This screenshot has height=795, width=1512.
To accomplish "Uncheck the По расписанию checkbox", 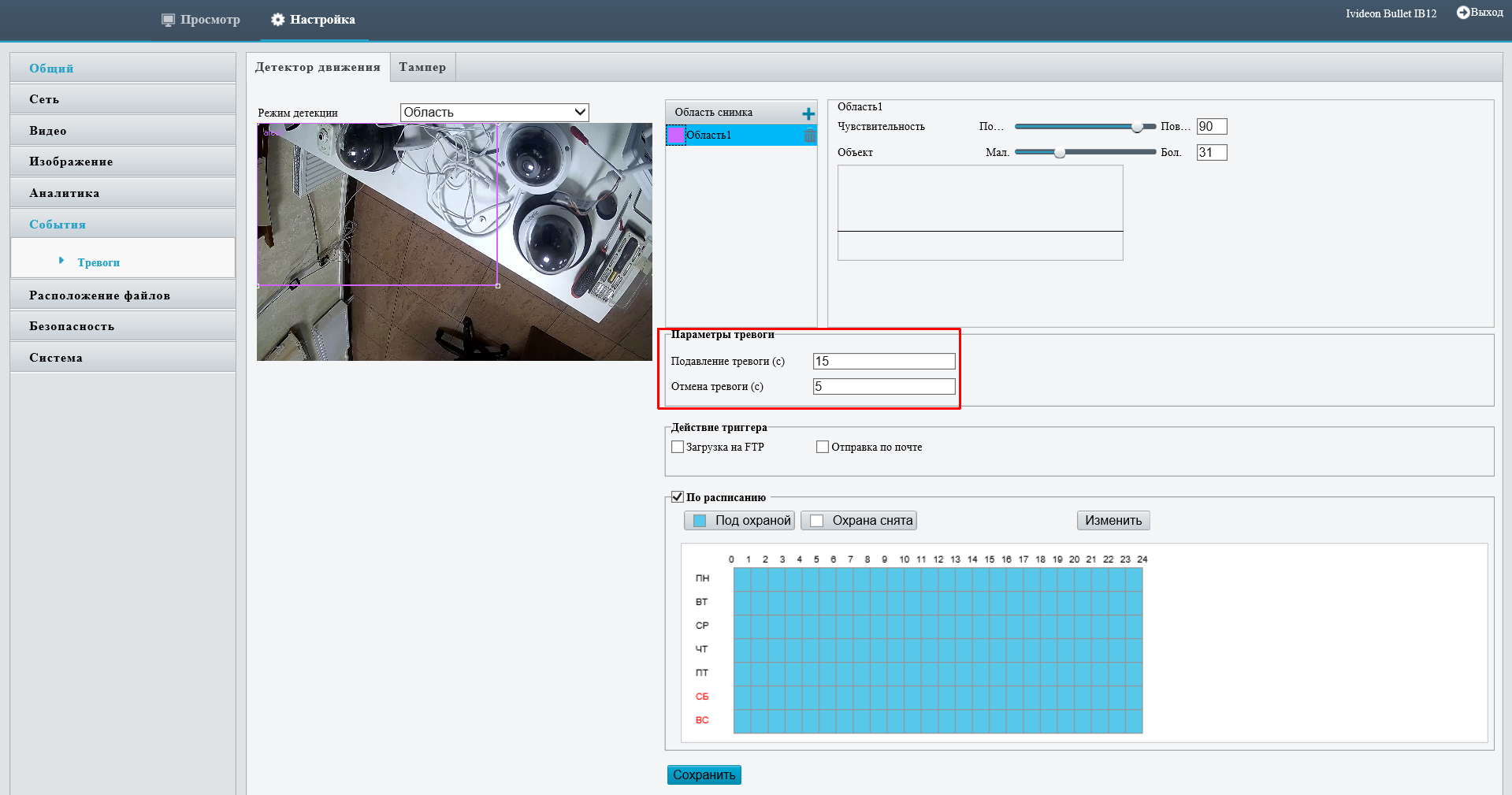I will pos(678,497).
